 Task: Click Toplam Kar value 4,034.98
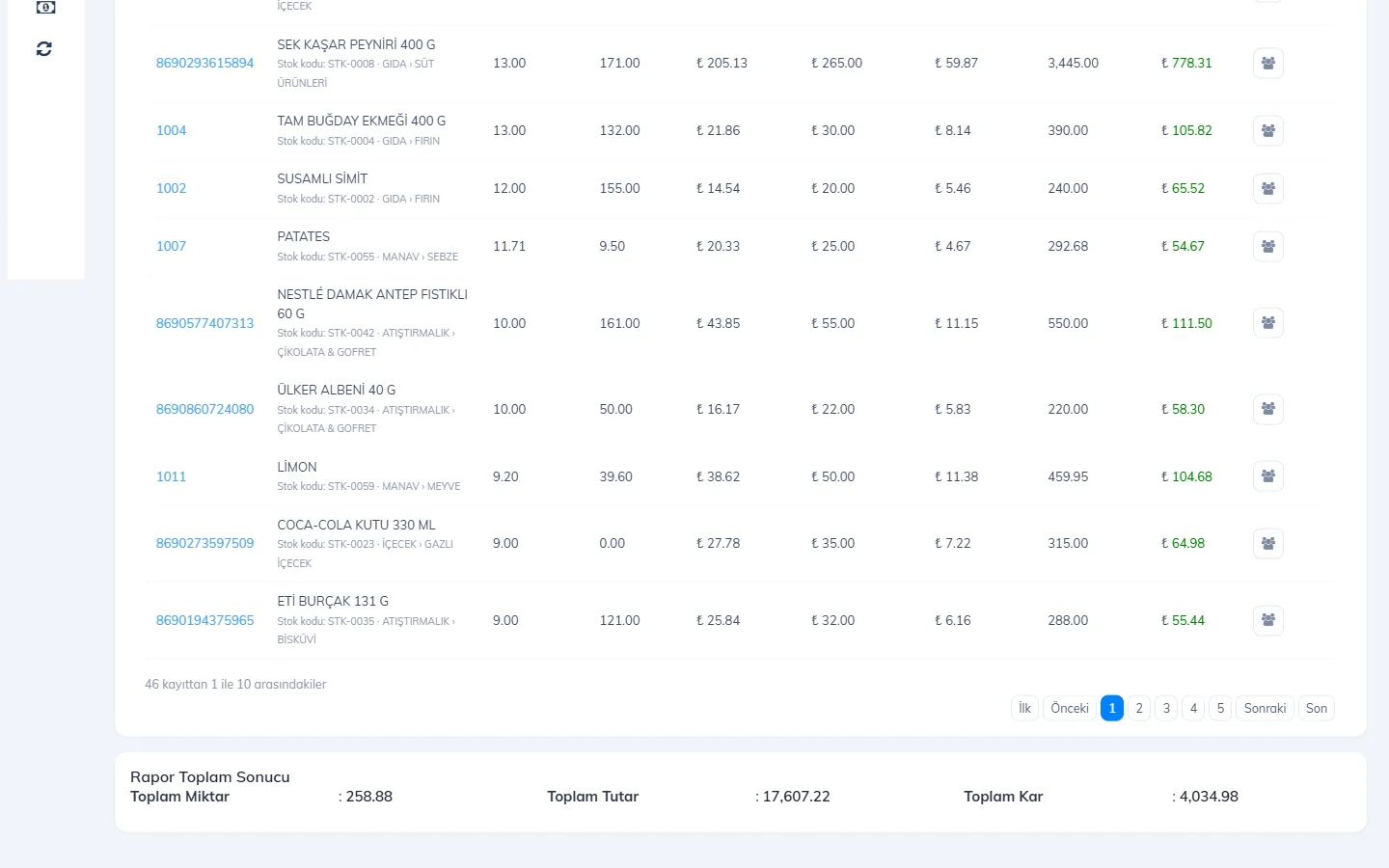(1209, 797)
